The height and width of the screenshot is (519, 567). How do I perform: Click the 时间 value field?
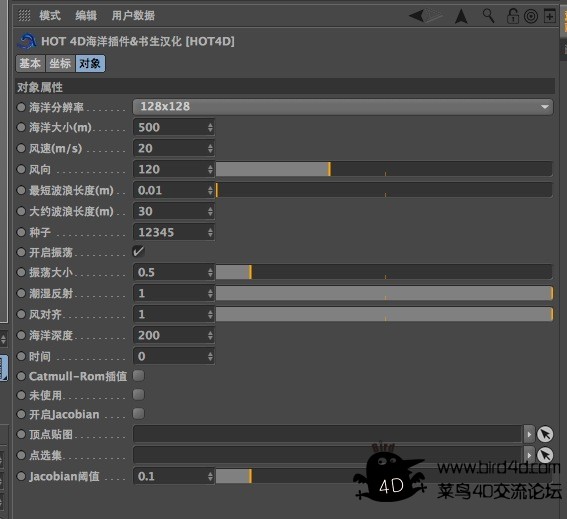[x=170, y=356]
